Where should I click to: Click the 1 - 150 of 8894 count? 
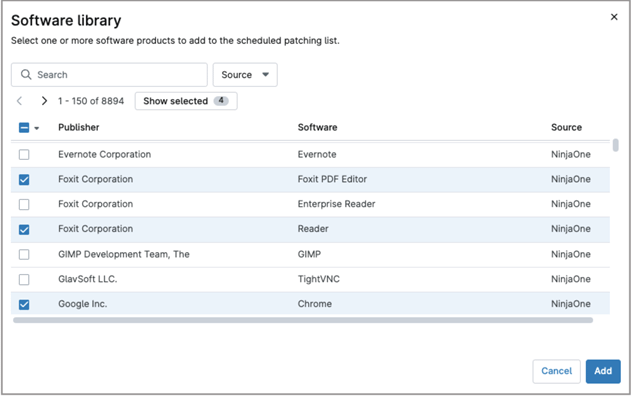pos(91,101)
